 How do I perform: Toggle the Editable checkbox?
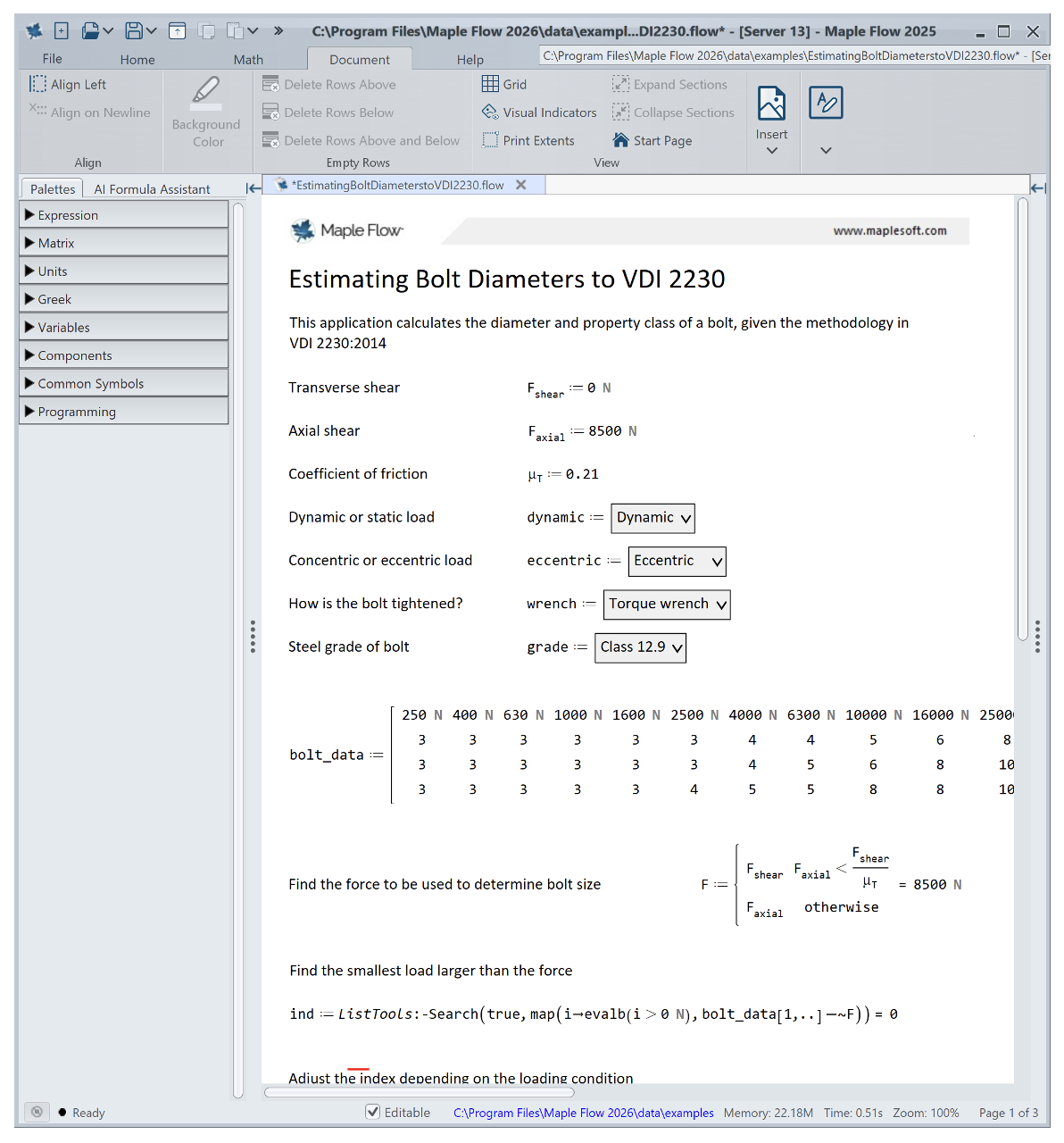point(373,1112)
